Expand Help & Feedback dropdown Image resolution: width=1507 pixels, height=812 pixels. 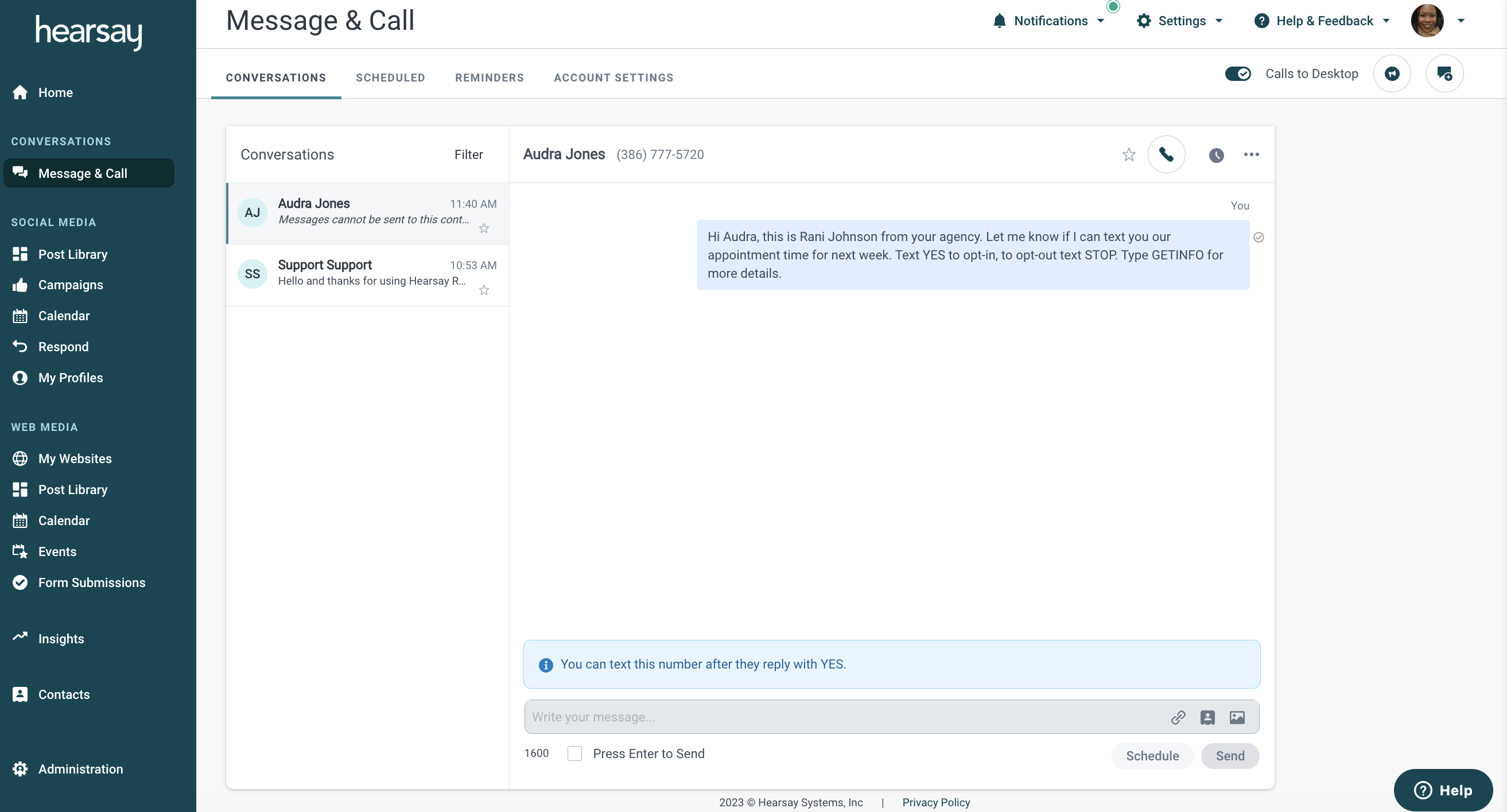click(x=1322, y=21)
